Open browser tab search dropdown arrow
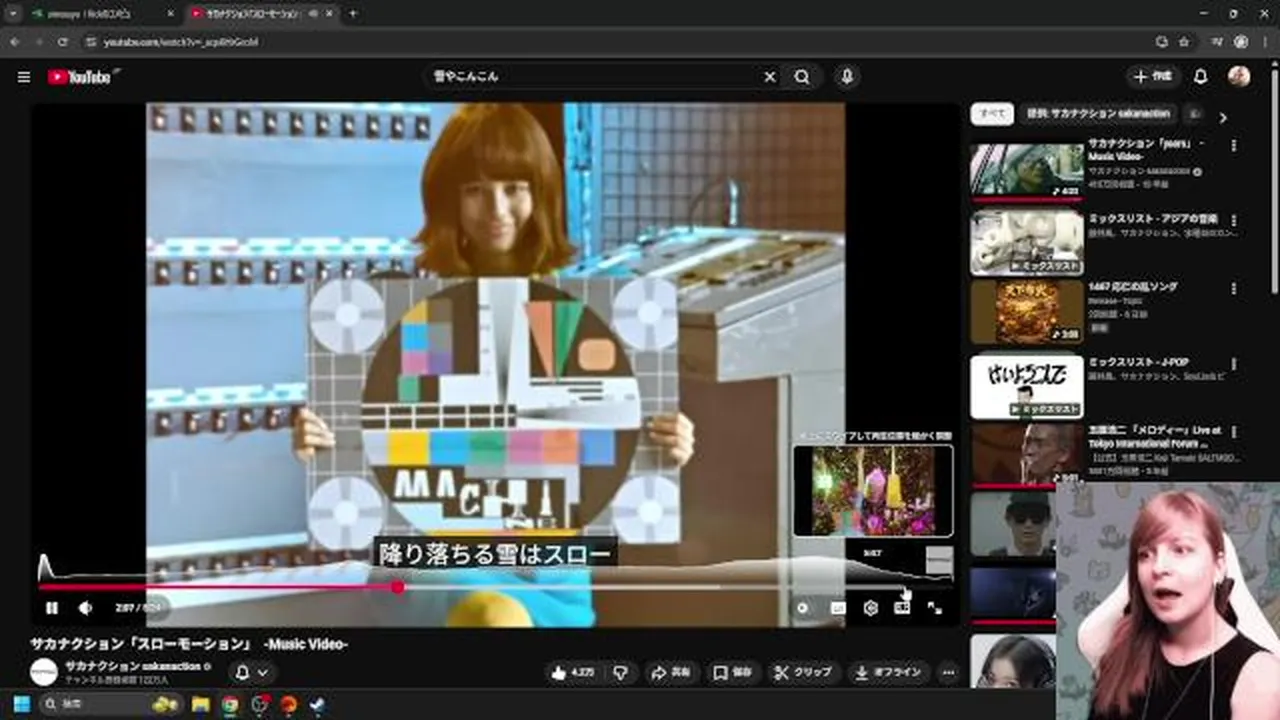The width and height of the screenshot is (1280, 720). [13, 14]
